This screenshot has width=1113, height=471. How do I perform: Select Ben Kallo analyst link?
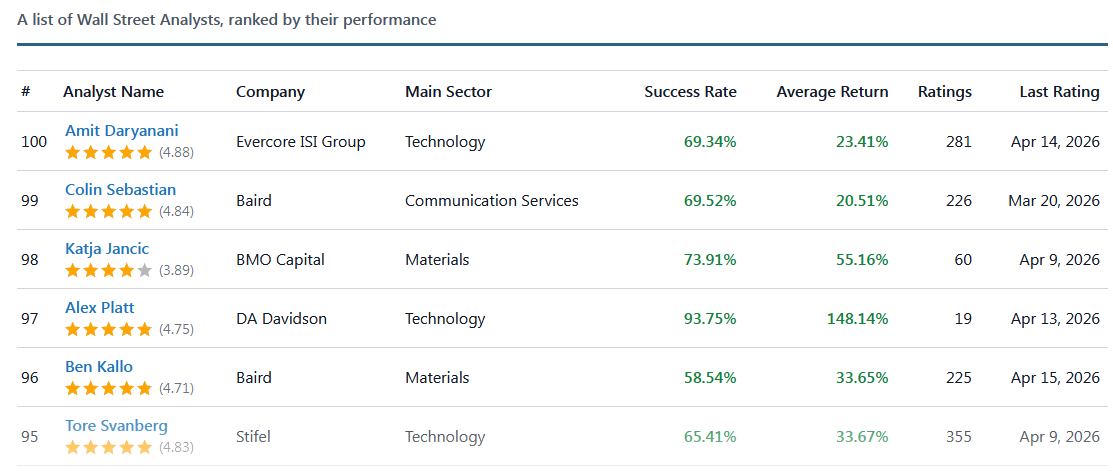point(99,366)
